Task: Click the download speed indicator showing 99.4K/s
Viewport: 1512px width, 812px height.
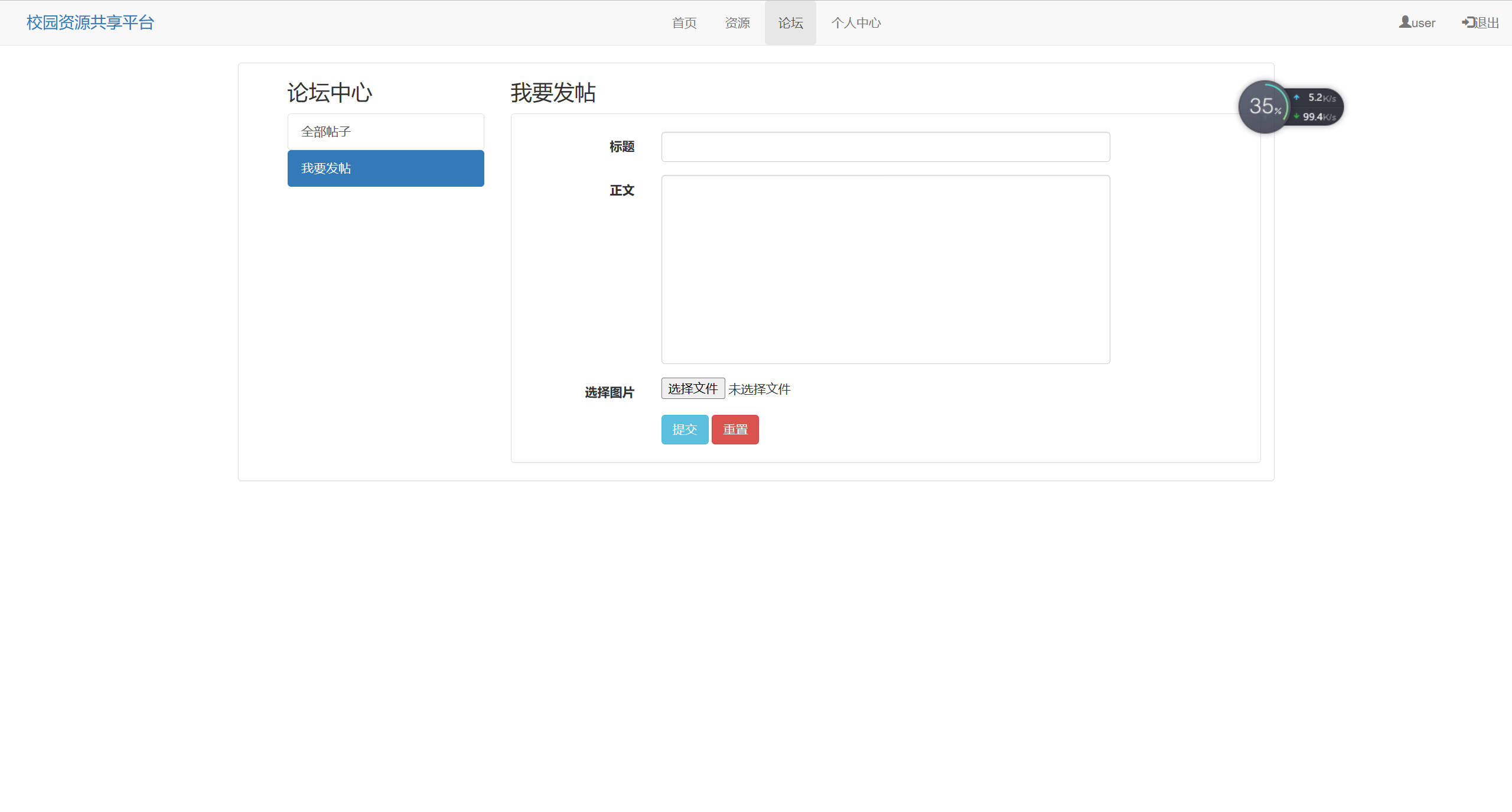Action: click(1315, 116)
